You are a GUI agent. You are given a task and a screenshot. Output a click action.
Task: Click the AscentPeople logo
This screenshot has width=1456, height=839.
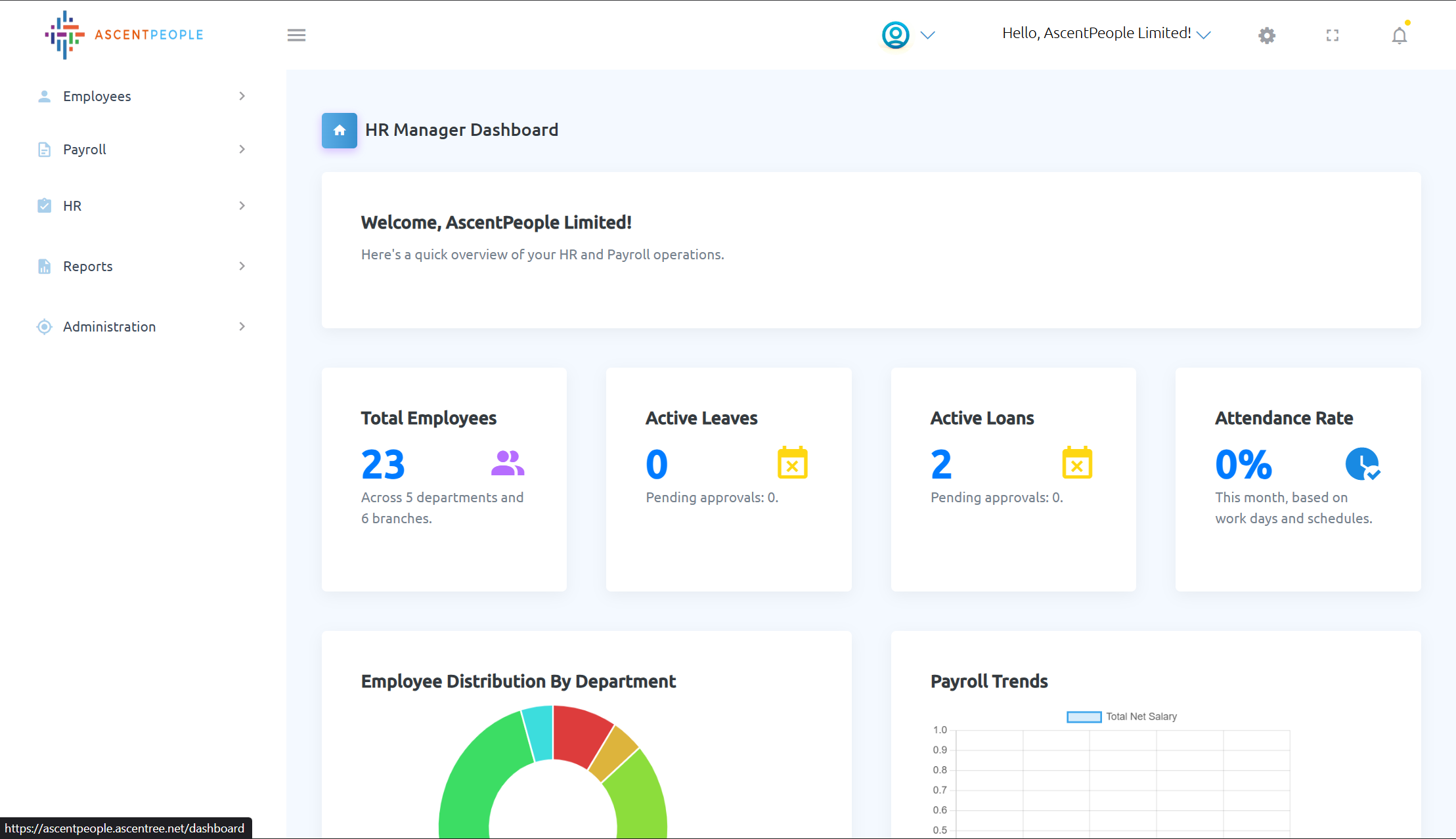tap(123, 35)
